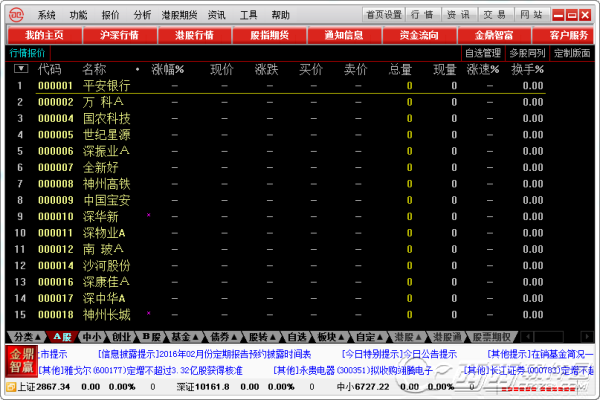This screenshot has height=400, width=600.
Task: Open the 功能 menu
Action: point(78,15)
